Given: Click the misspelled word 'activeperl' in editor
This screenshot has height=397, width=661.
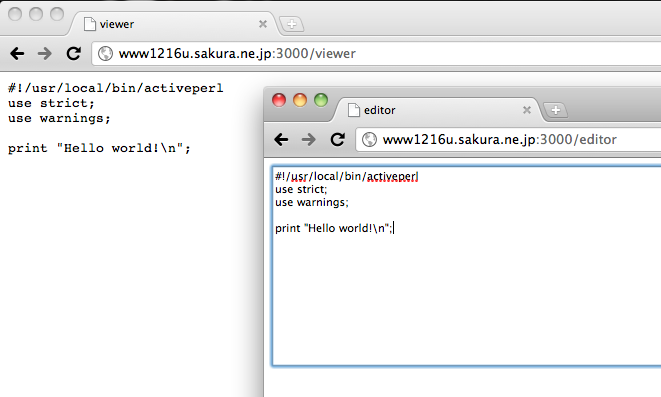Looking at the screenshot, I should pyautogui.click(x=392, y=177).
